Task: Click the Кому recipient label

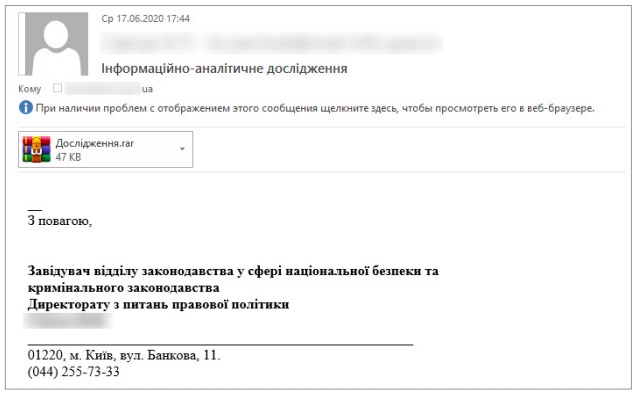Action: point(30,89)
